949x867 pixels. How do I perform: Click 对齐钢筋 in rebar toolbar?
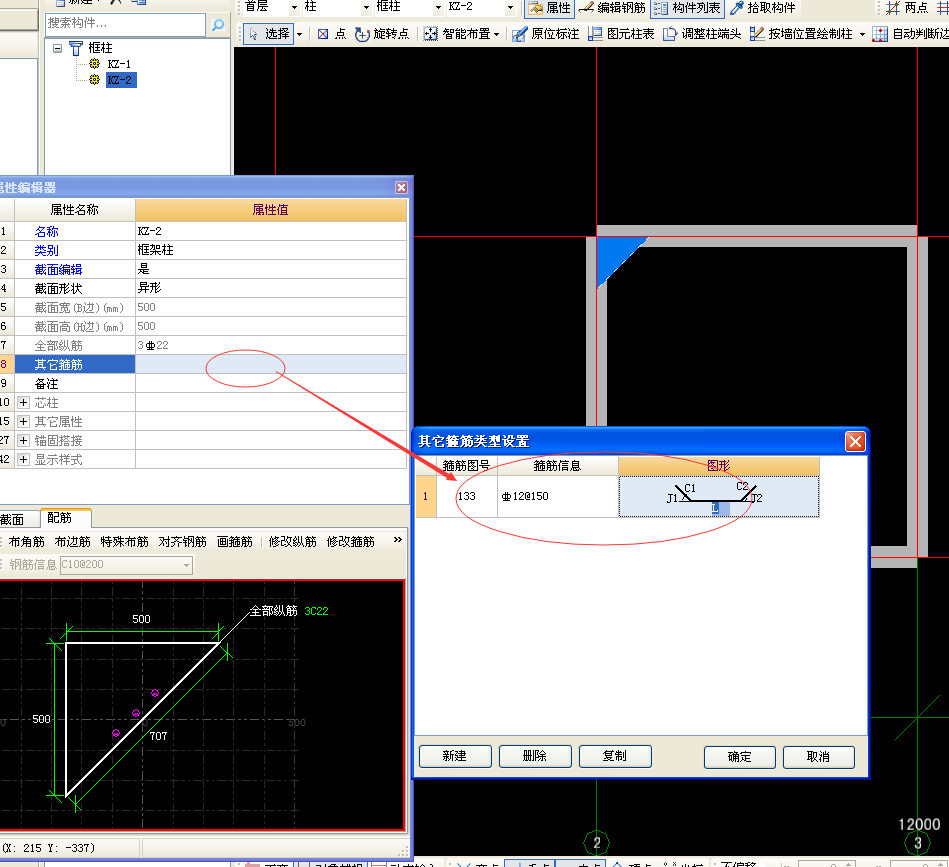click(183, 541)
